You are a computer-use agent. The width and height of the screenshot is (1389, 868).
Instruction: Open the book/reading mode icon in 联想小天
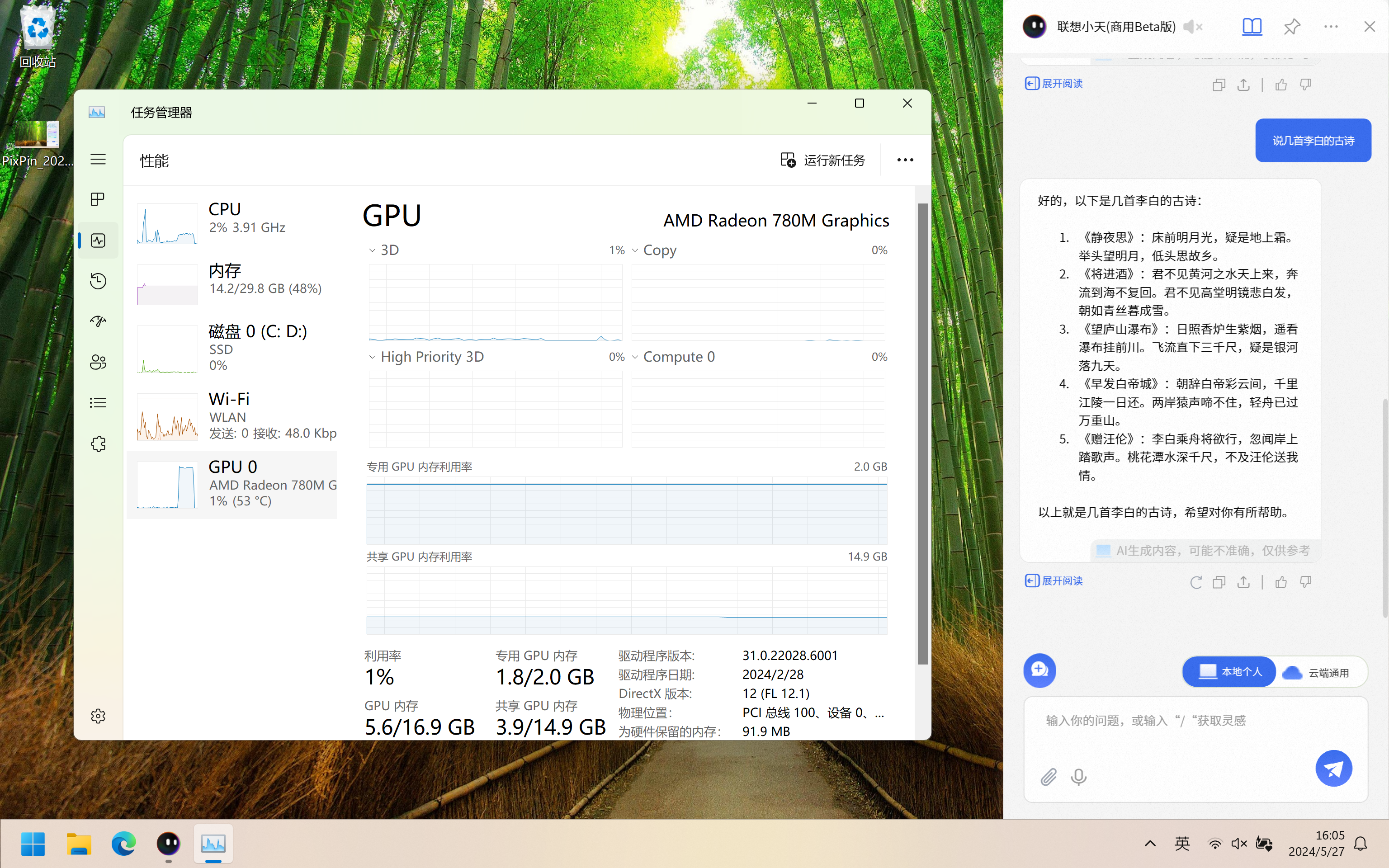(1252, 26)
